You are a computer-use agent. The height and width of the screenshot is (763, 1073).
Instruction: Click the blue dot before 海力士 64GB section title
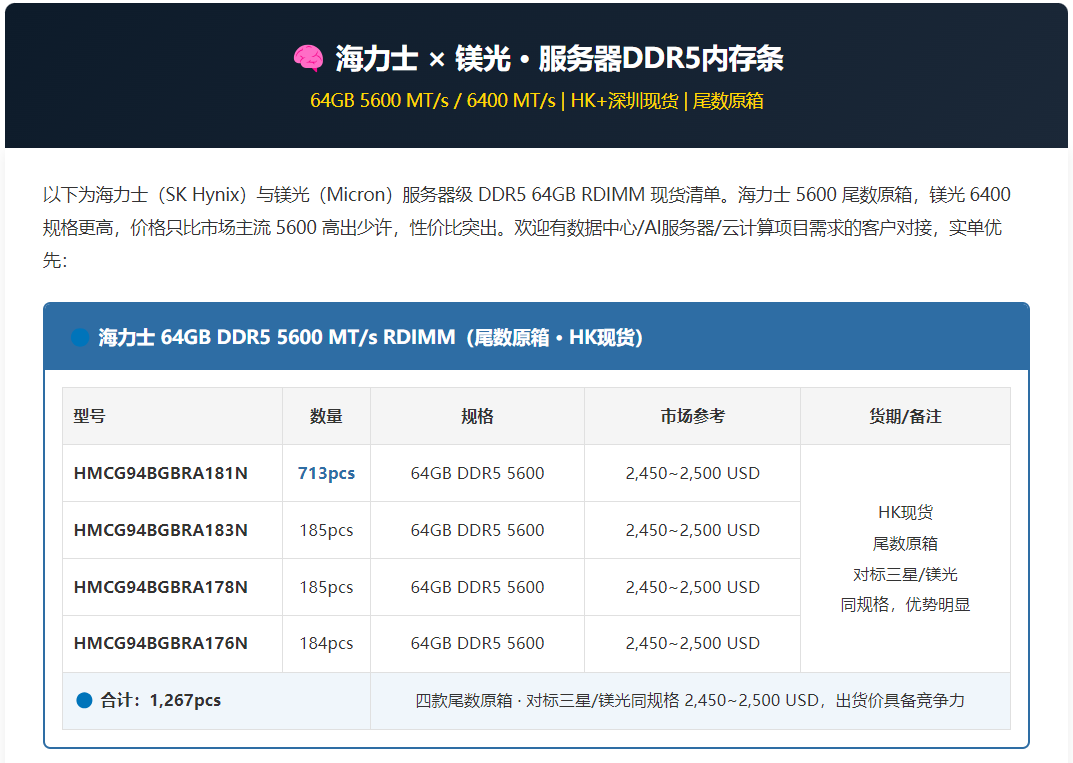click(80, 337)
